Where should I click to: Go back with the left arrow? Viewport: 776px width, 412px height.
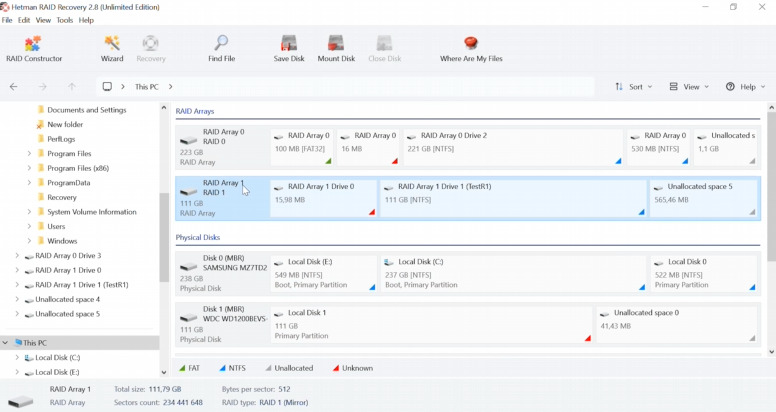[x=13, y=87]
